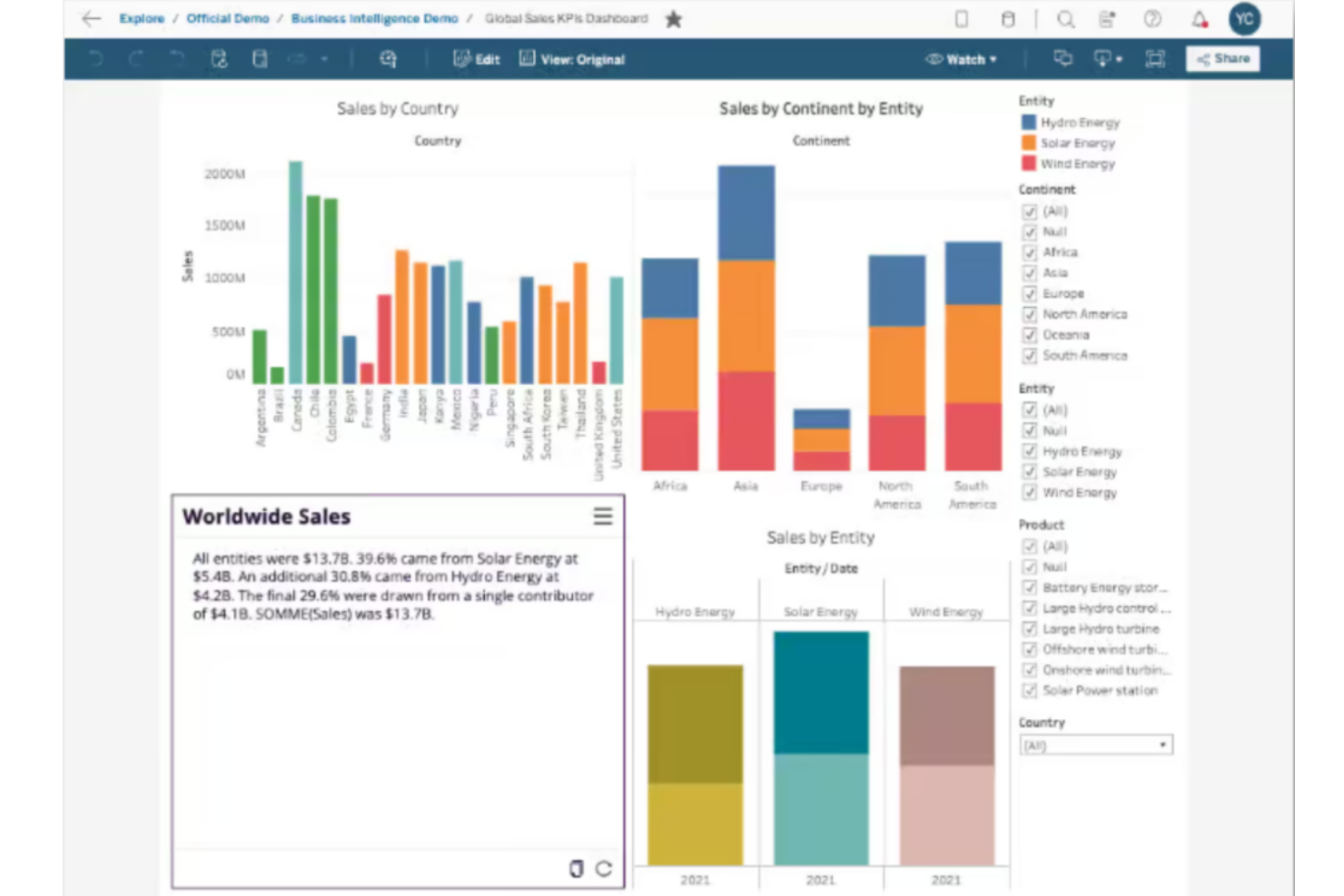Open the search magnifier icon
Image resolution: width=1344 pixels, height=896 pixels.
pyautogui.click(x=1065, y=19)
